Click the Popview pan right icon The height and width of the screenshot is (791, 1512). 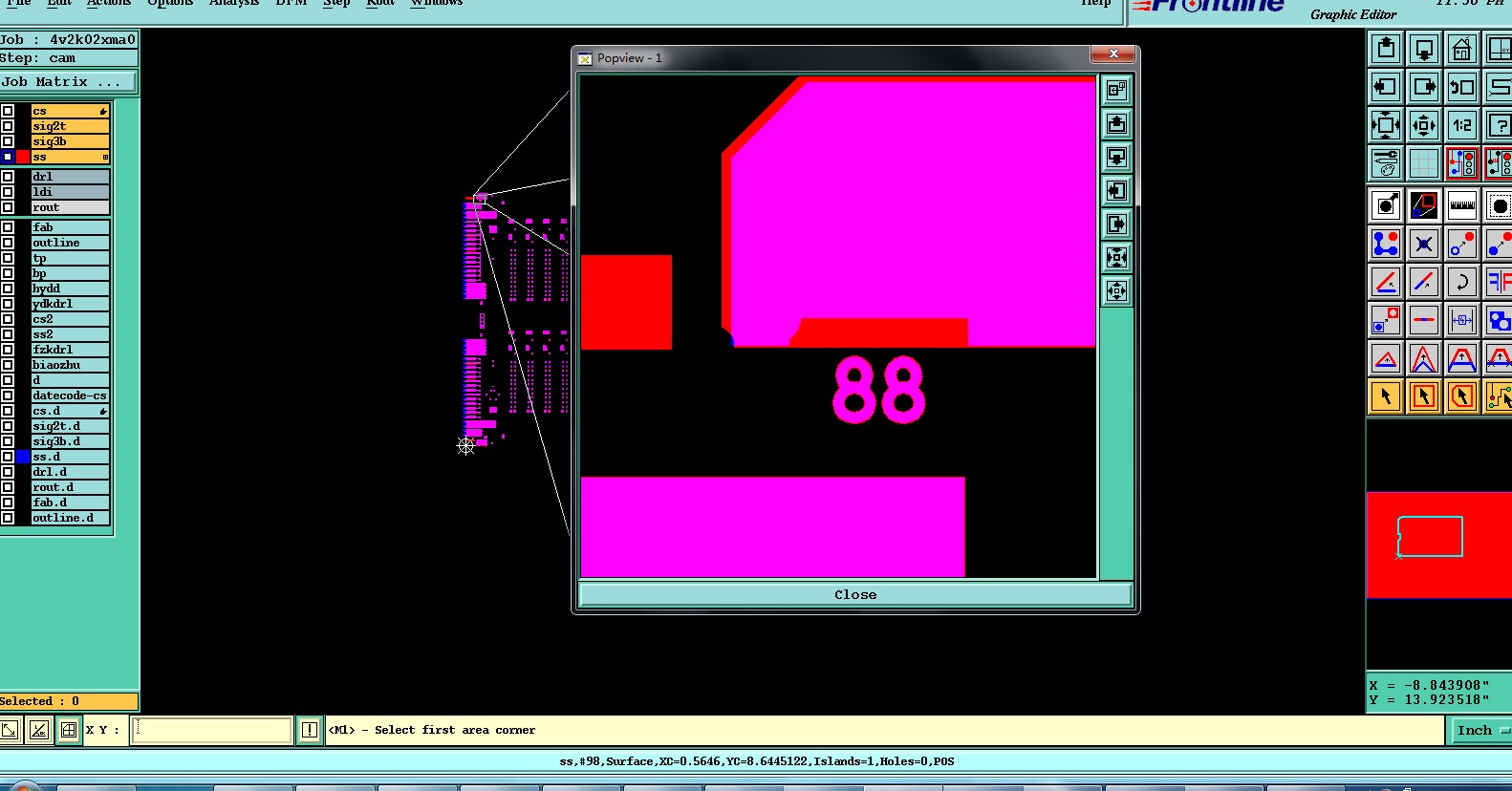1116,224
